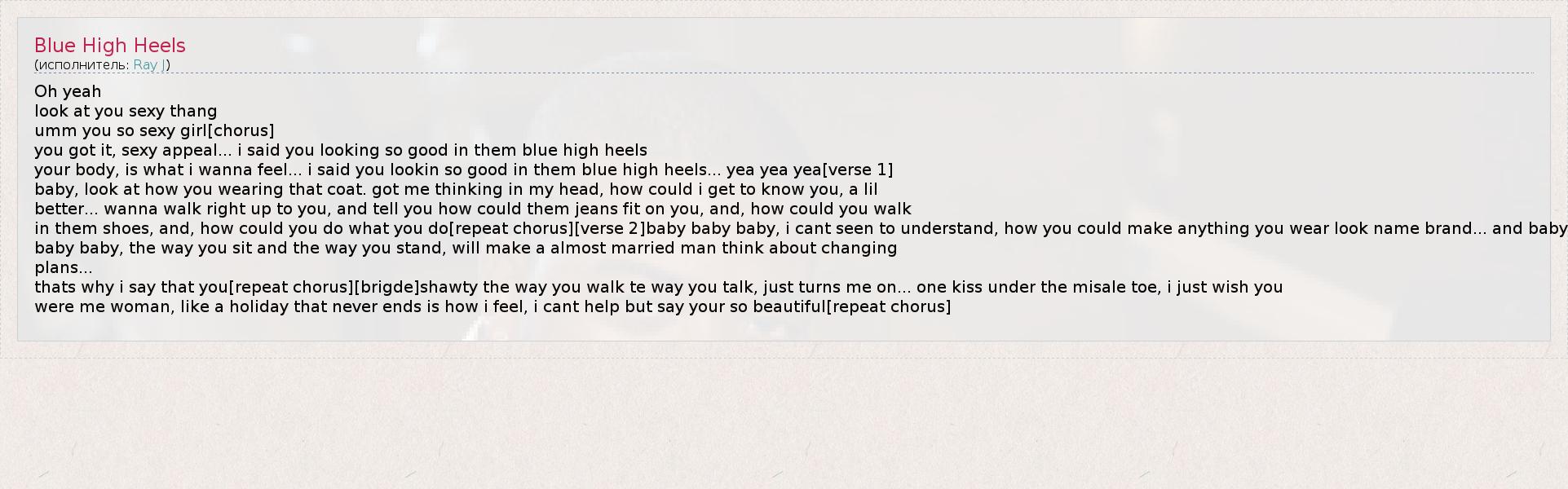Click the "plans..." lyric line
This screenshot has height=489, width=1568.
tap(64, 267)
